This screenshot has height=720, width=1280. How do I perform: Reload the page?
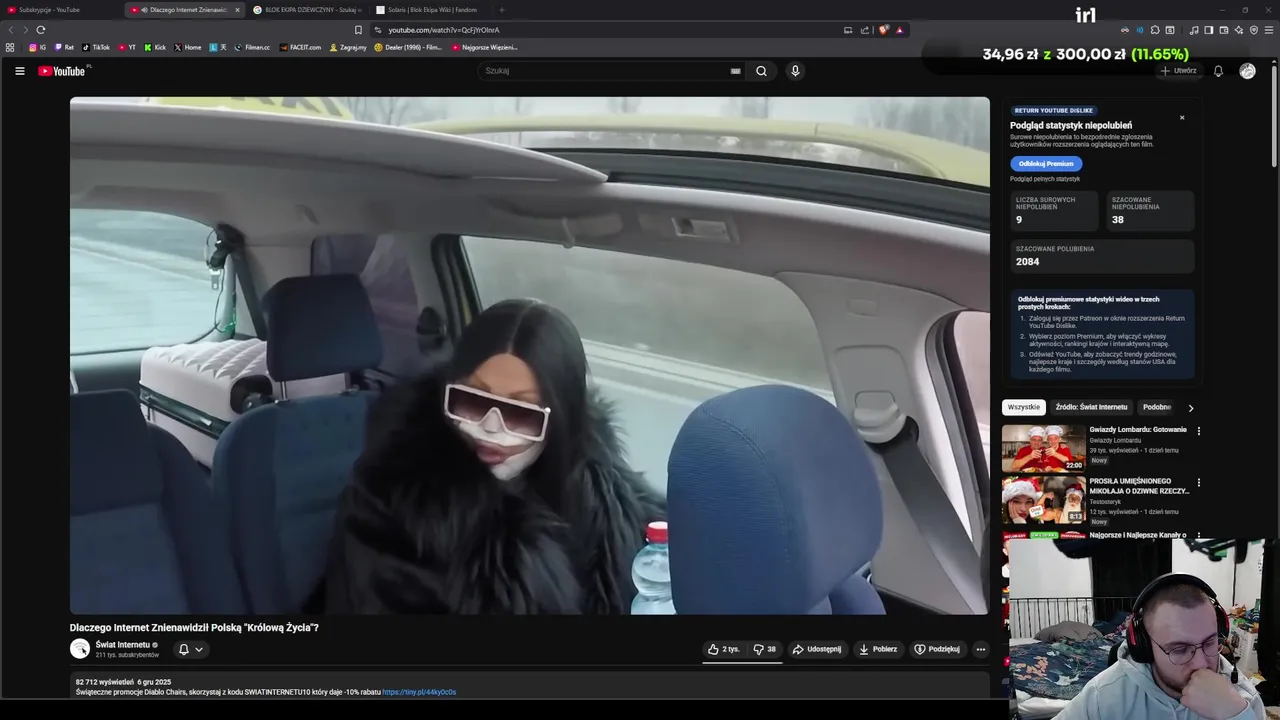click(x=41, y=30)
